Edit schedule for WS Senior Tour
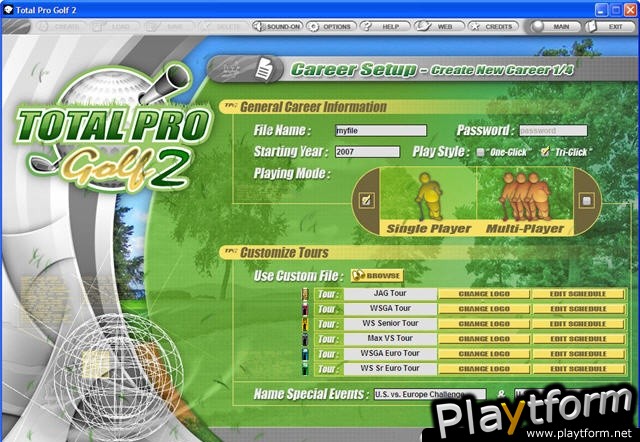 [578, 324]
